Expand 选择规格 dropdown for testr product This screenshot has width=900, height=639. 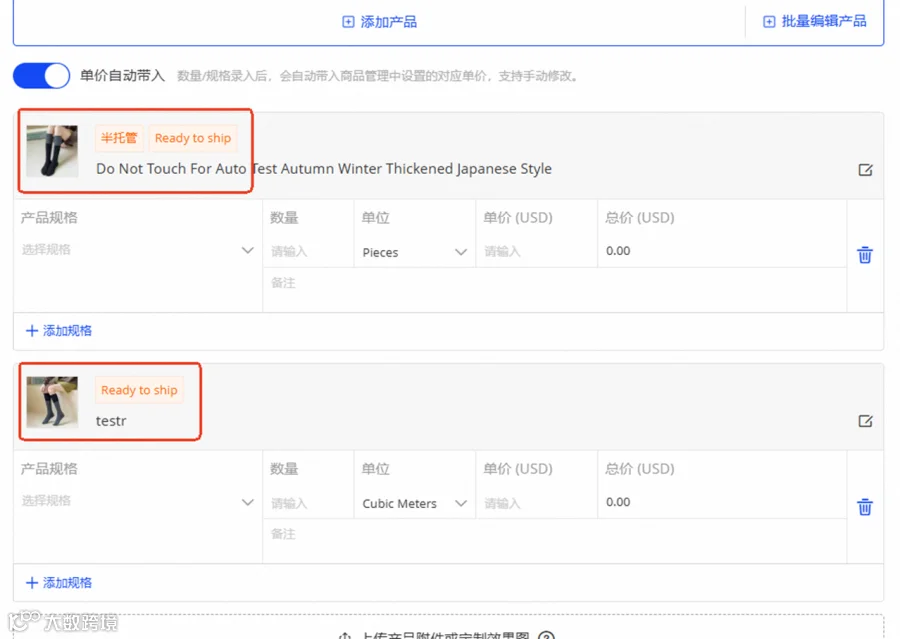[x=137, y=501]
